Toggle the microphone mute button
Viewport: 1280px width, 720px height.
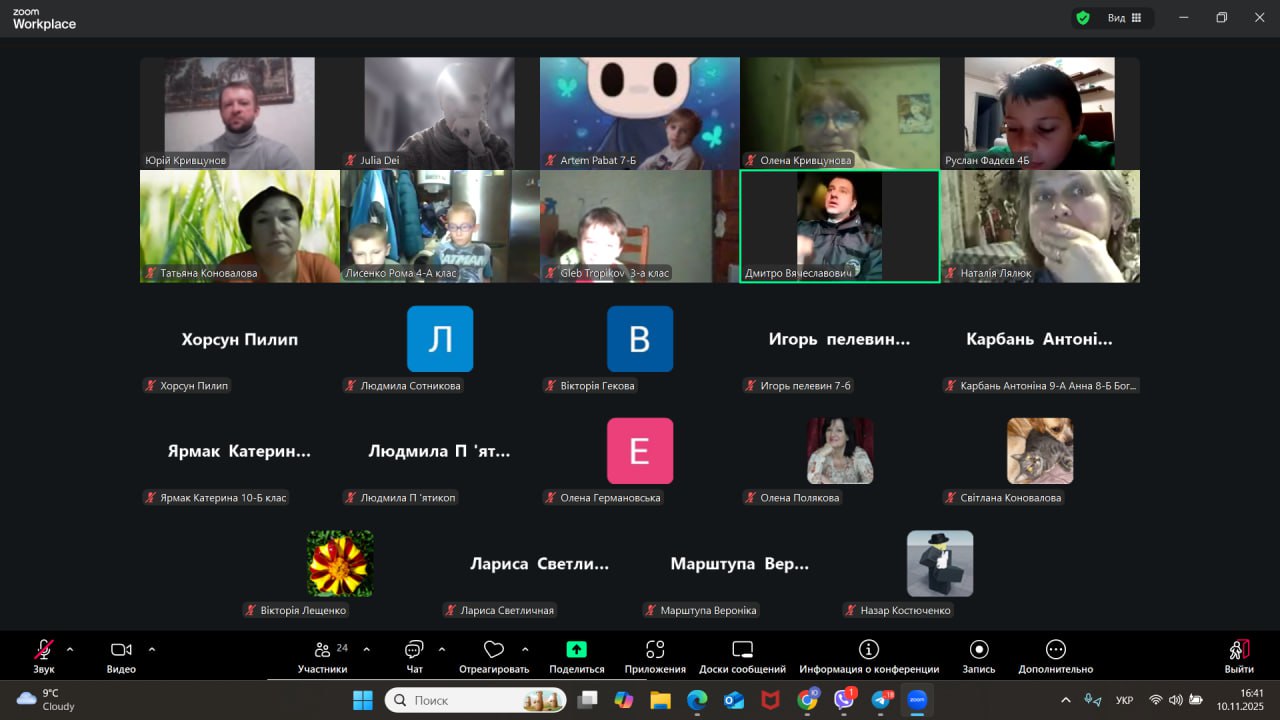[44, 650]
